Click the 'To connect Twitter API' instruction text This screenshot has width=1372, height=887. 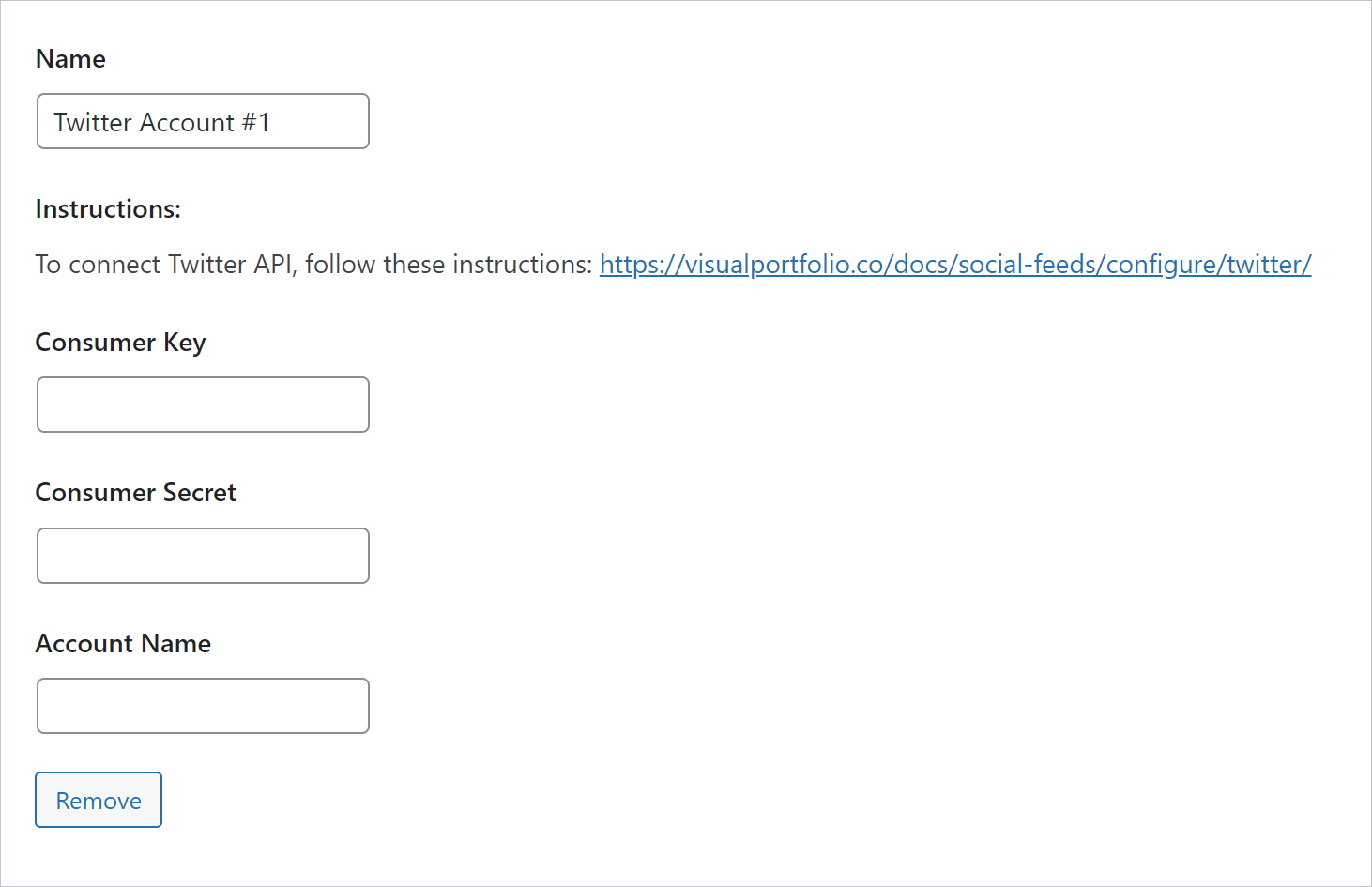click(313, 265)
